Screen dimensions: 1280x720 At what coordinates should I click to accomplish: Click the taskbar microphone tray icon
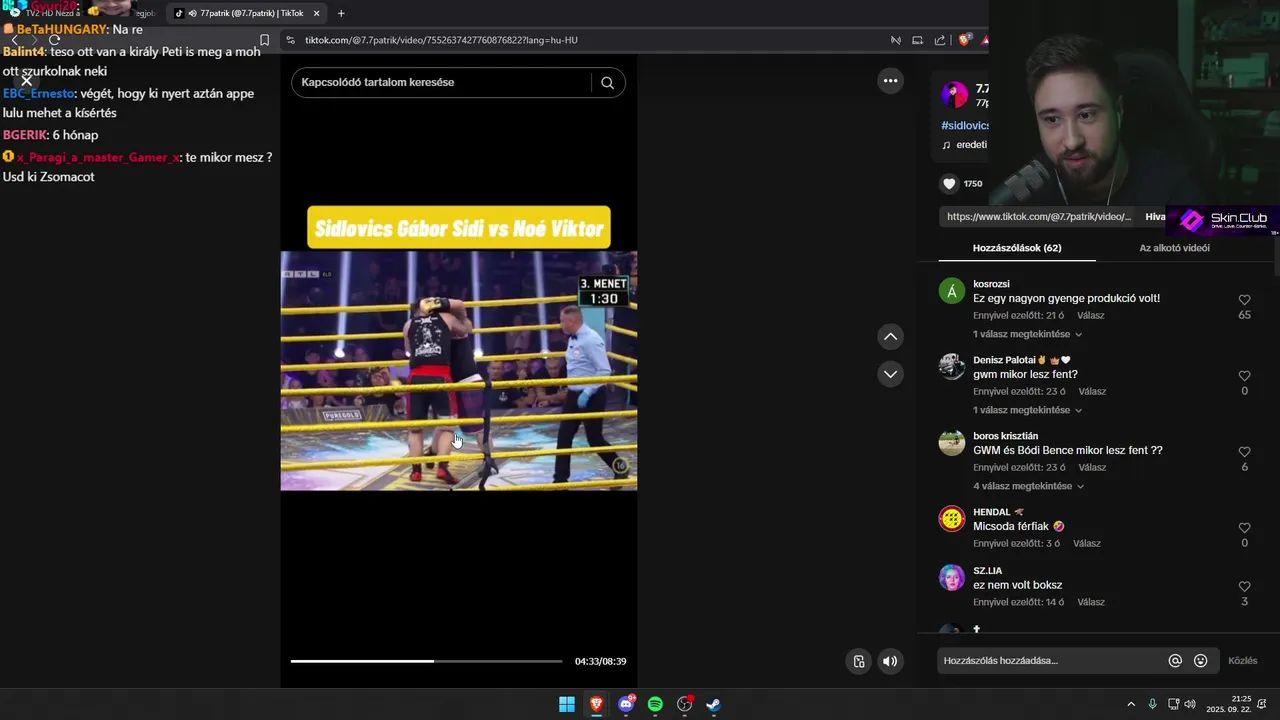pos(1152,704)
